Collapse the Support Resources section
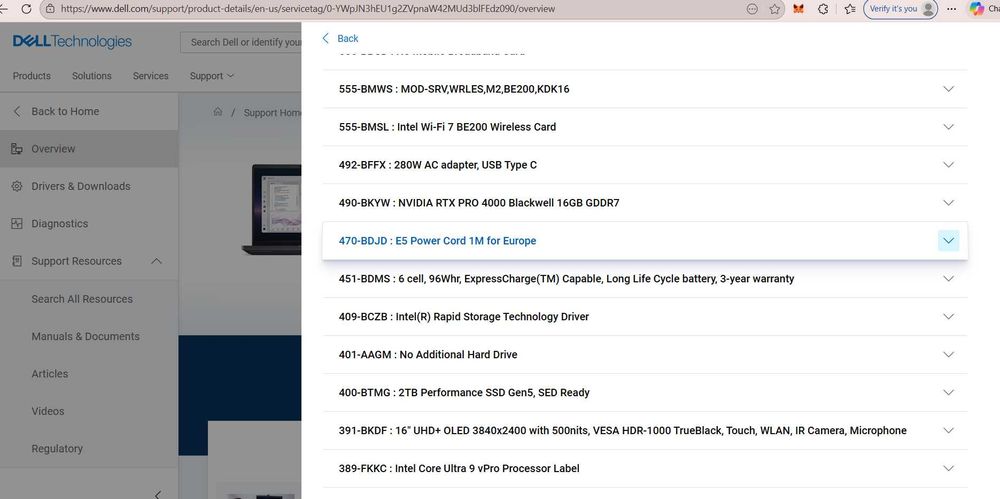Viewport: 1000px width, 499px height. [156, 261]
